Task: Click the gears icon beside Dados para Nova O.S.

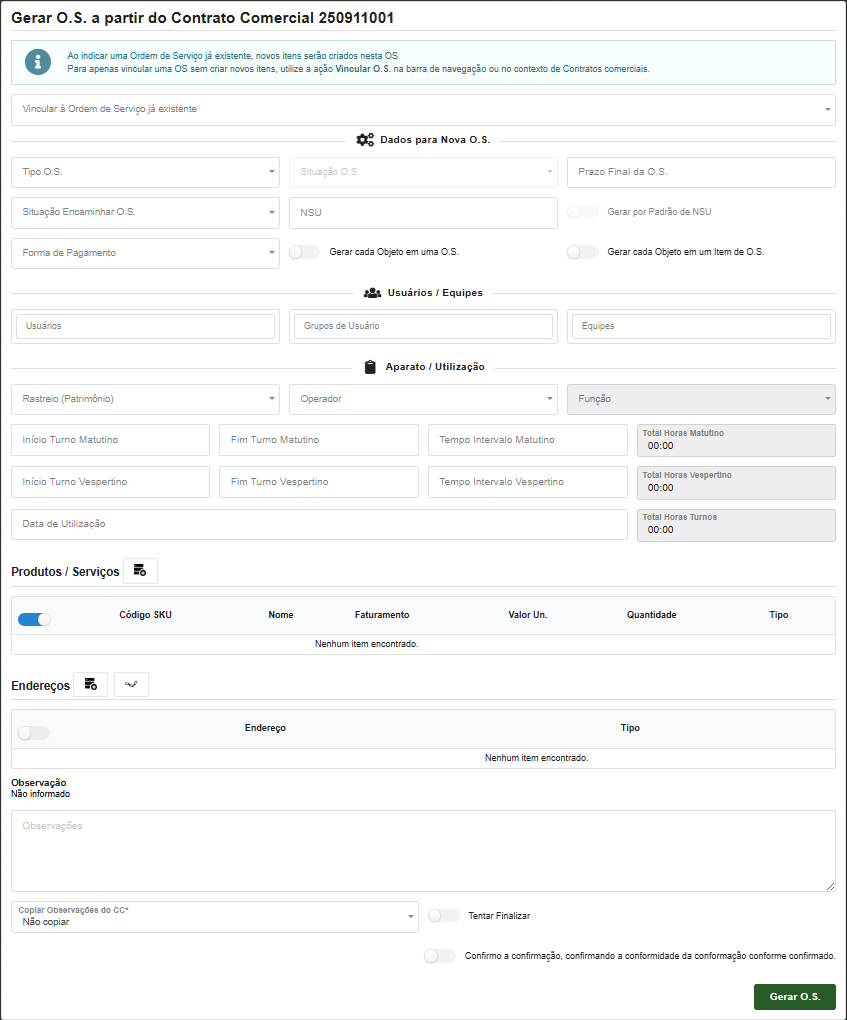Action: pos(365,140)
